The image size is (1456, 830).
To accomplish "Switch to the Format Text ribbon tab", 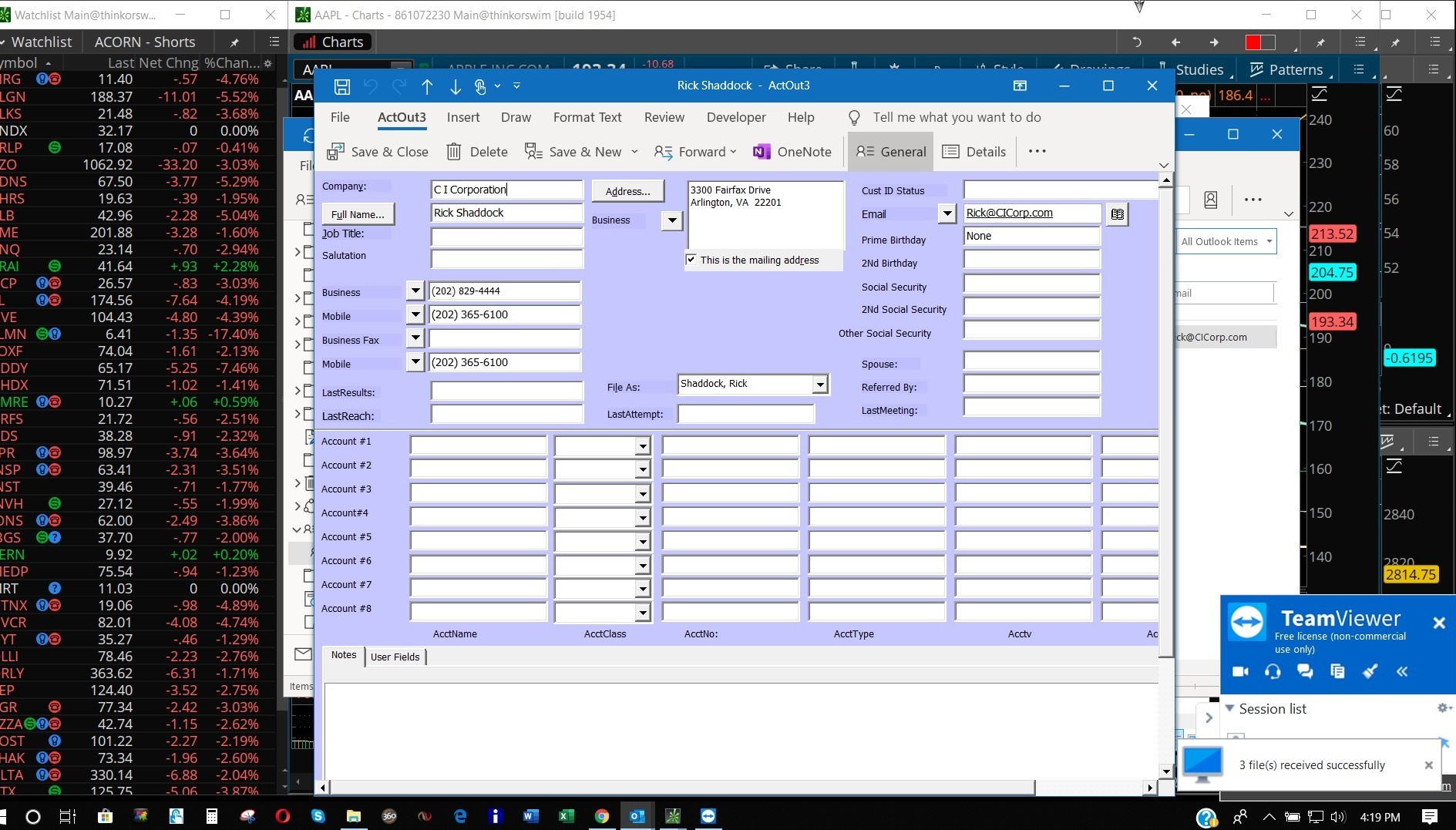I will pos(587,117).
